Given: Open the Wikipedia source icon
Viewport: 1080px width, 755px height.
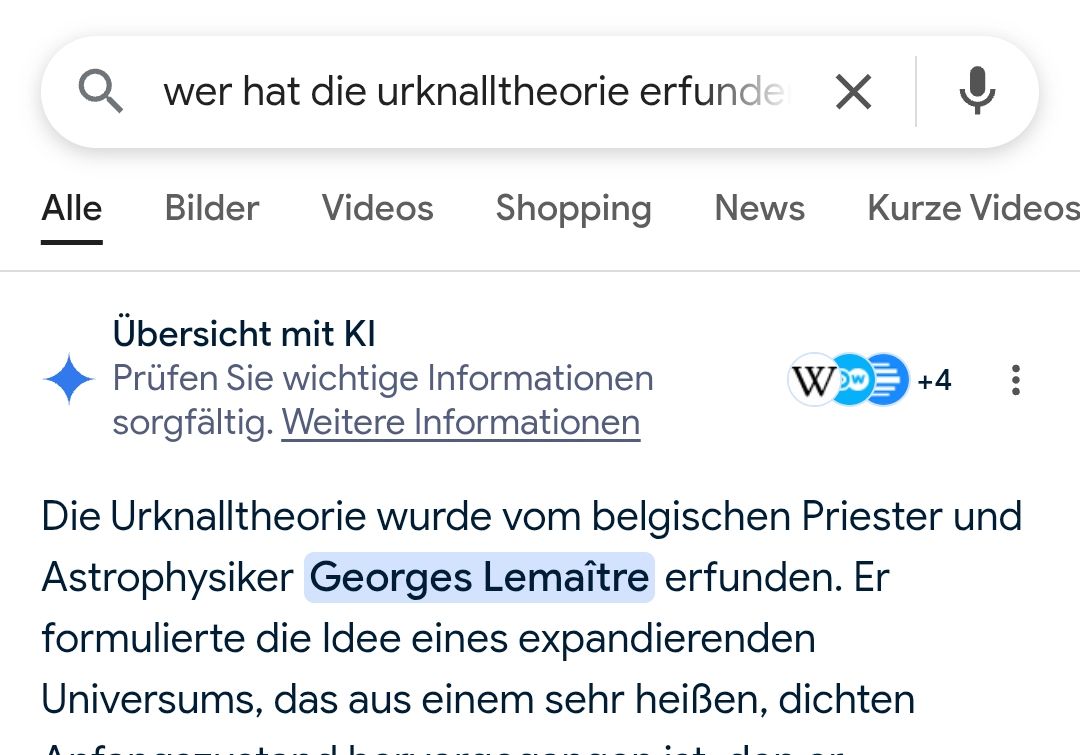Looking at the screenshot, I should [x=812, y=380].
